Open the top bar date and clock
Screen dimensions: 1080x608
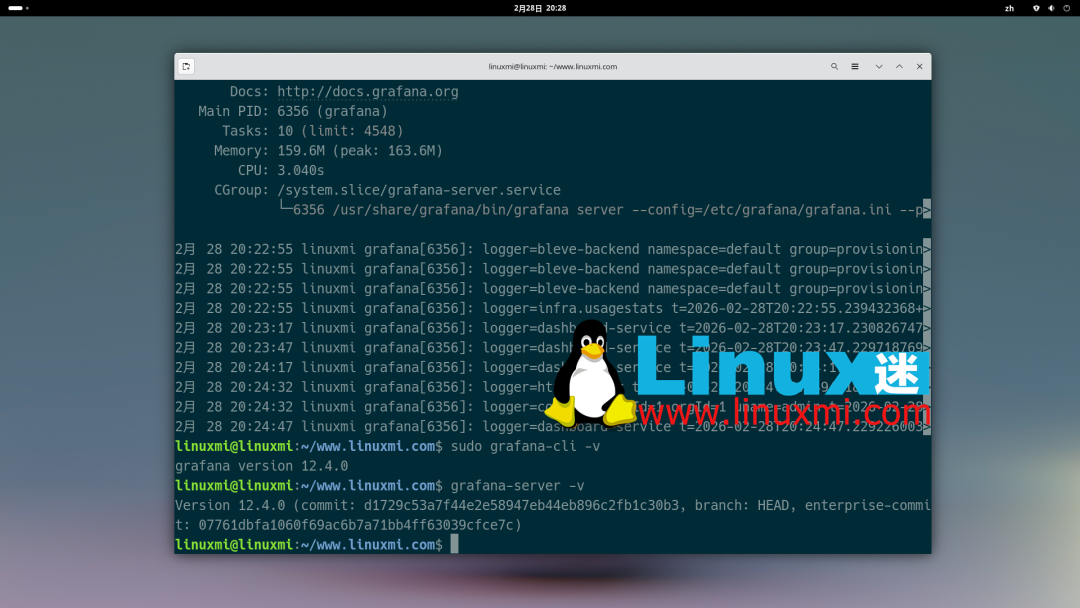point(540,8)
